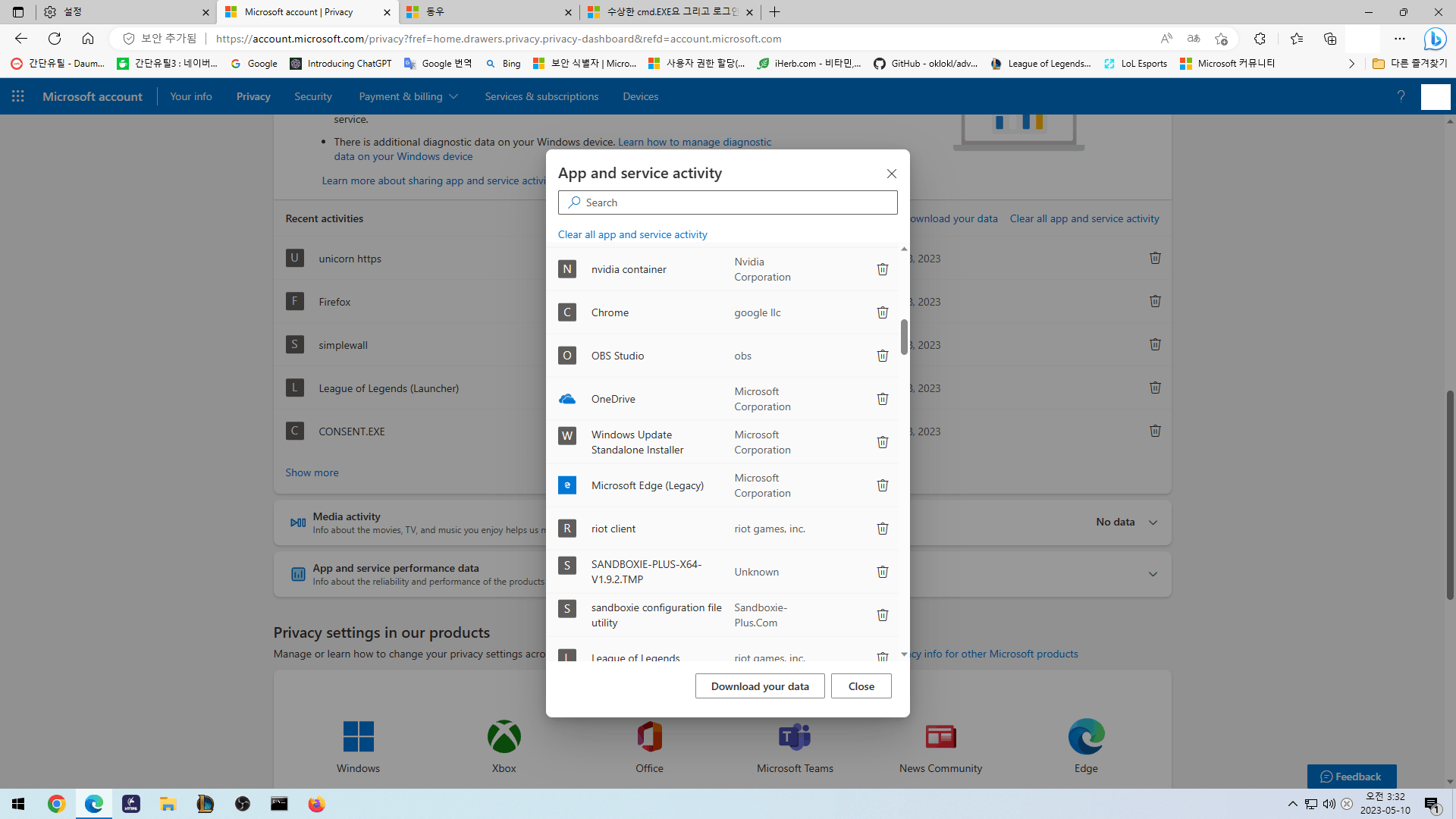Delete the OneDrive activity entry
The image size is (1456, 819).
[x=883, y=399]
